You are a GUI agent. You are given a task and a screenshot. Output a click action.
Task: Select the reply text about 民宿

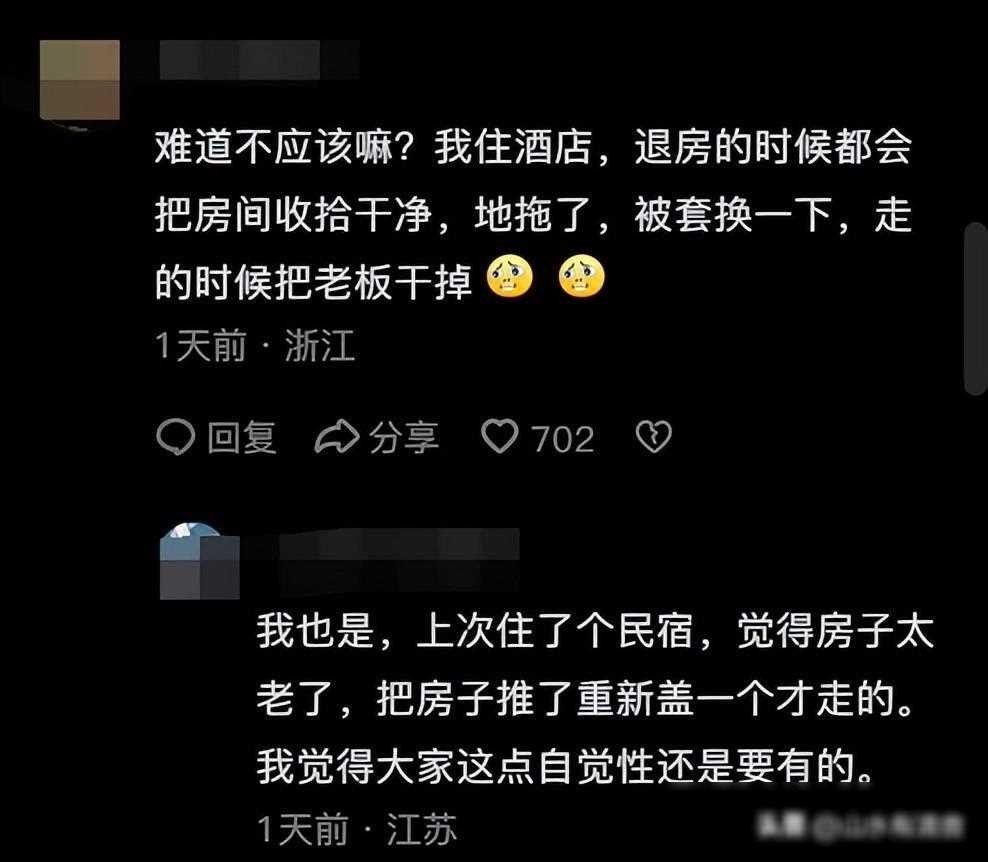(595, 698)
